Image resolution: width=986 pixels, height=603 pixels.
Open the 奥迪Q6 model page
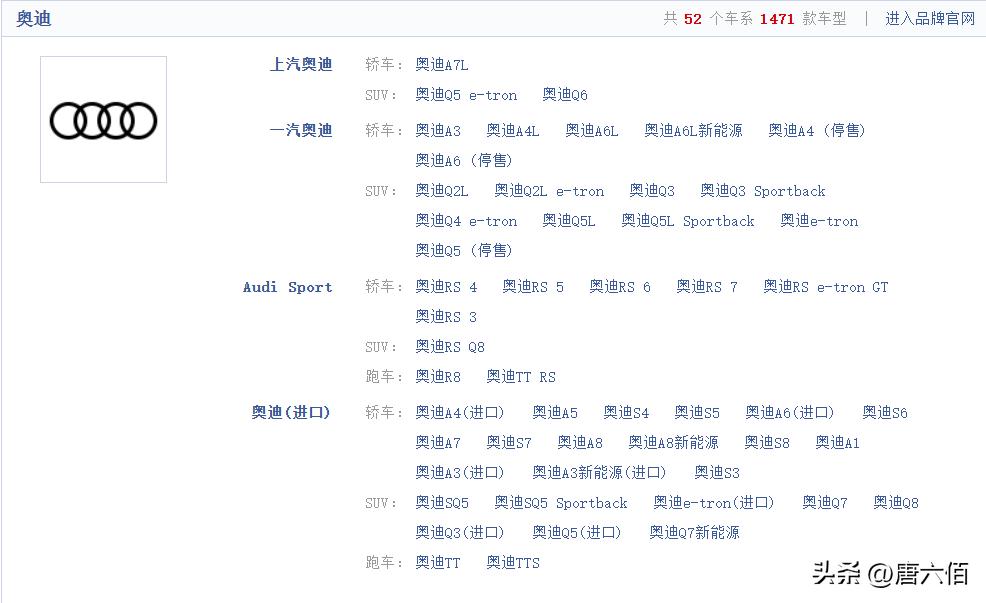pos(564,95)
